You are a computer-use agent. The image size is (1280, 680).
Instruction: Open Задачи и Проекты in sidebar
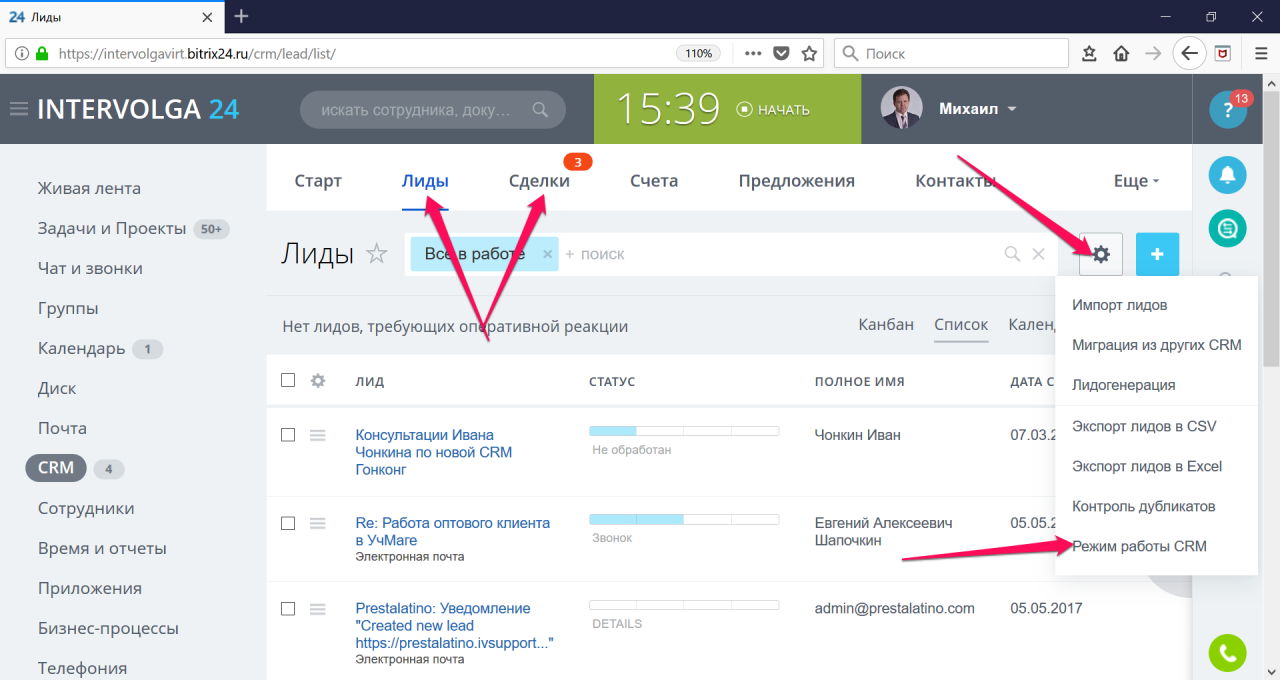click(112, 228)
